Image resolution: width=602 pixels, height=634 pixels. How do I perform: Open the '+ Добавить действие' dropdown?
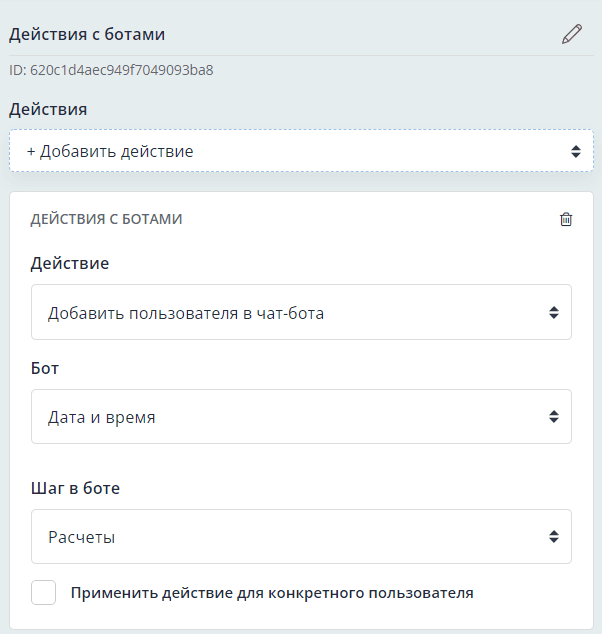(x=290, y=152)
